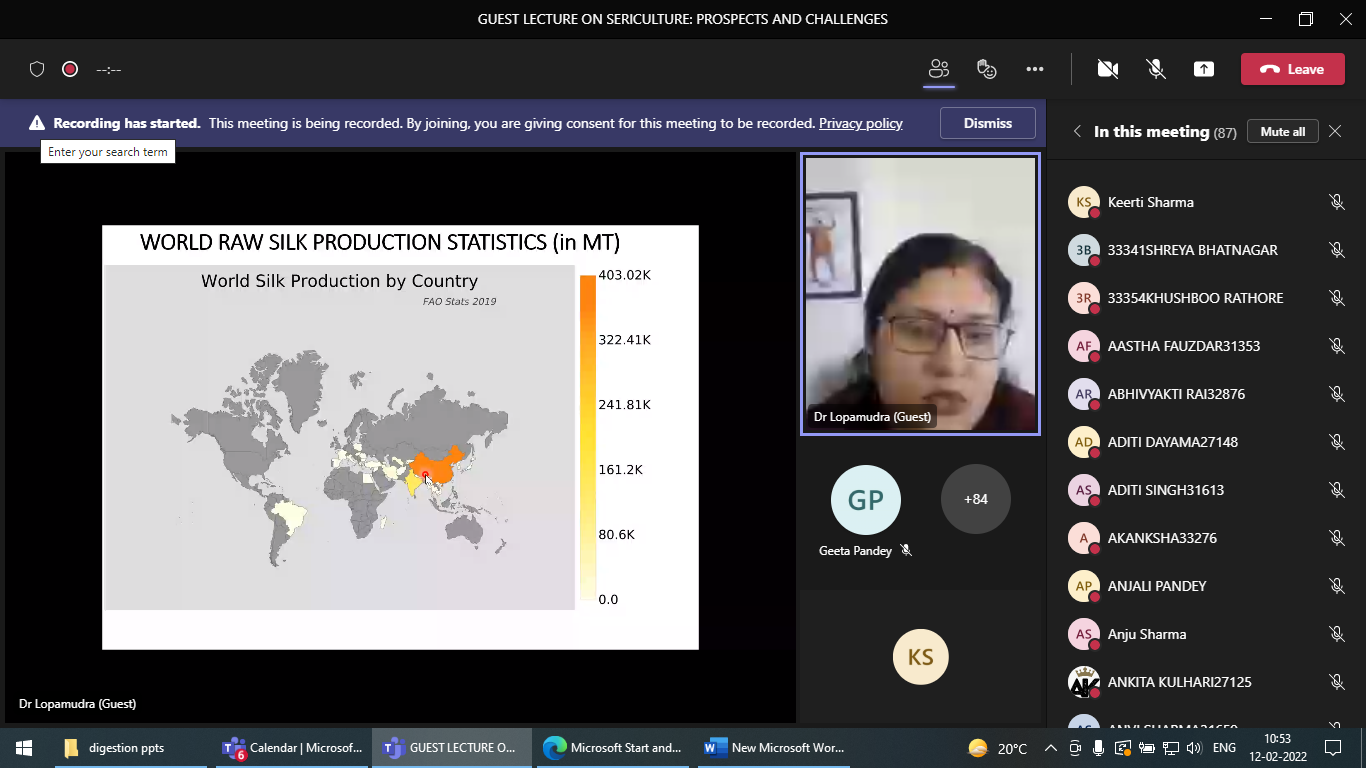Open More actions ellipsis menu
Screen dimensions: 1366x768
point(1035,69)
